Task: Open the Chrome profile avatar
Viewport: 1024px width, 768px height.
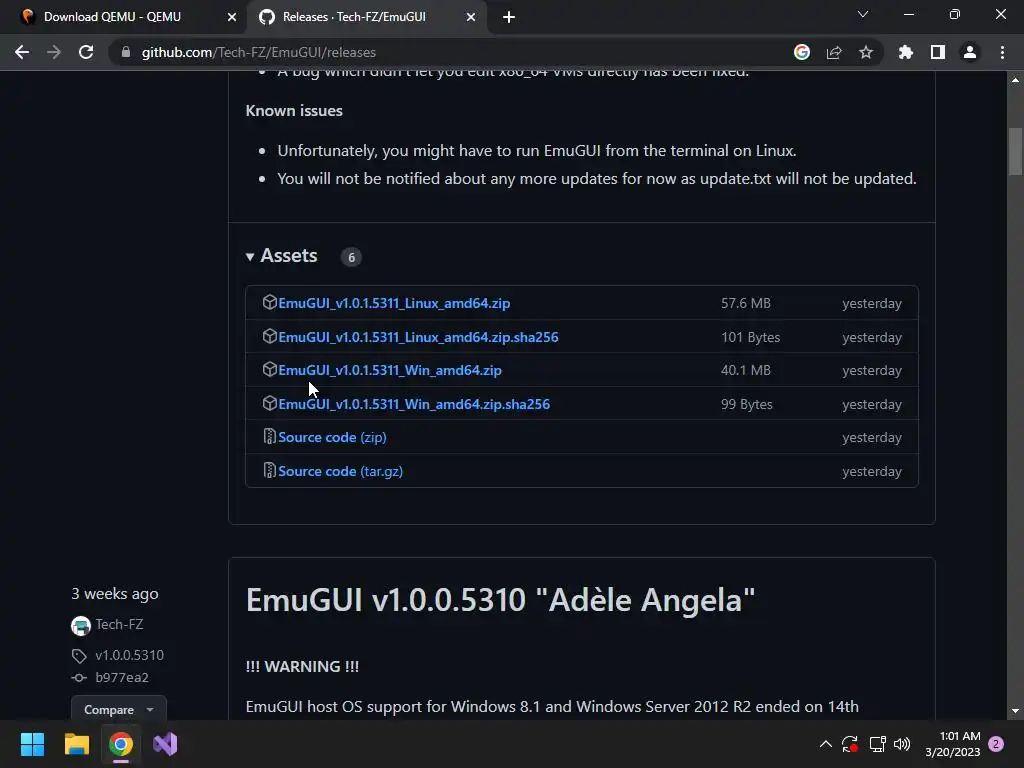Action: pos(970,52)
